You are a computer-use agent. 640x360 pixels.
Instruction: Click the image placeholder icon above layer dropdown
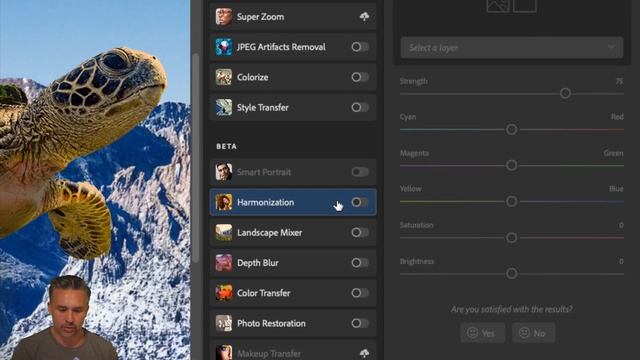pos(498,6)
